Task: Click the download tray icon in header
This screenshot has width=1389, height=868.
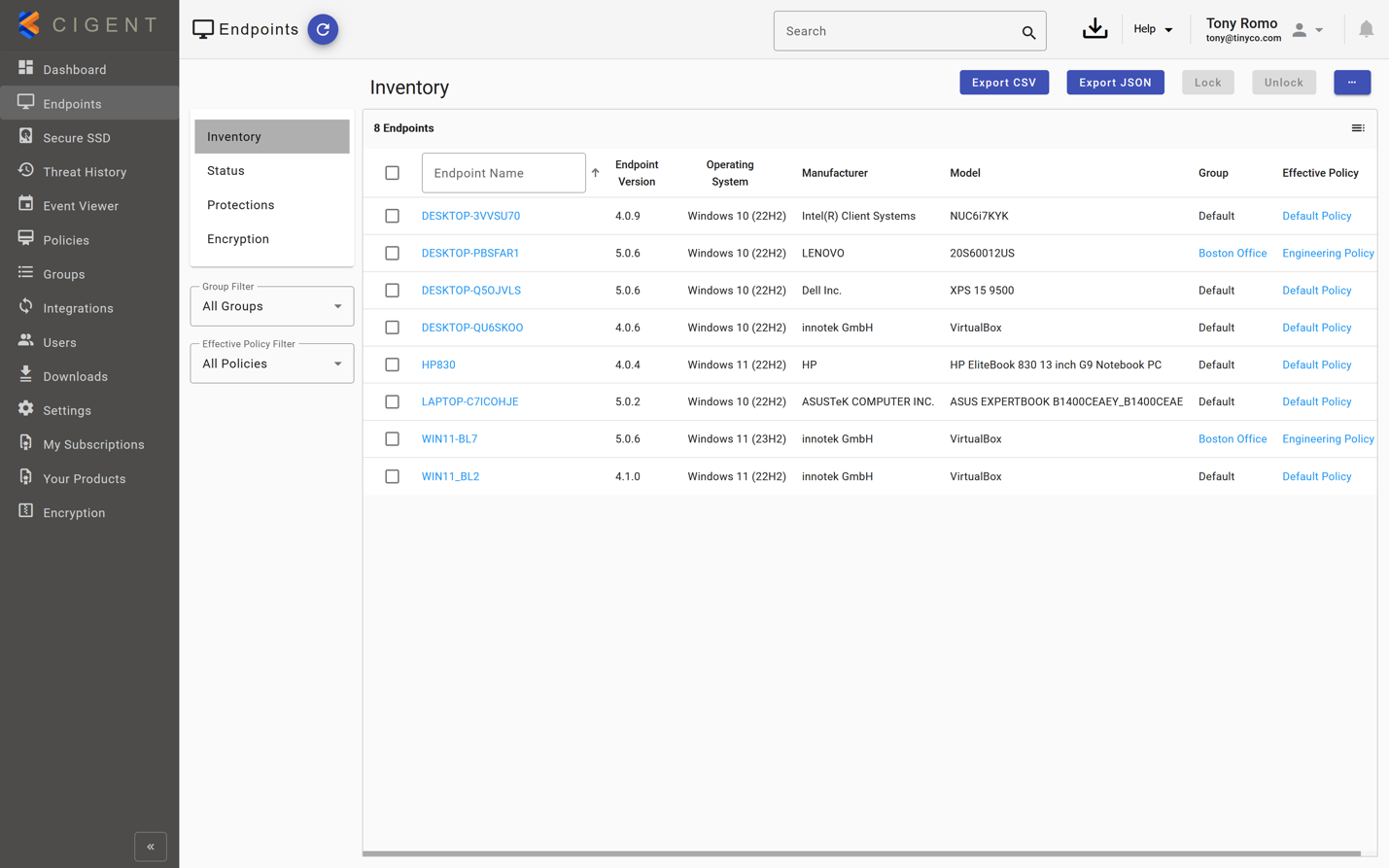Action: [x=1094, y=28]
